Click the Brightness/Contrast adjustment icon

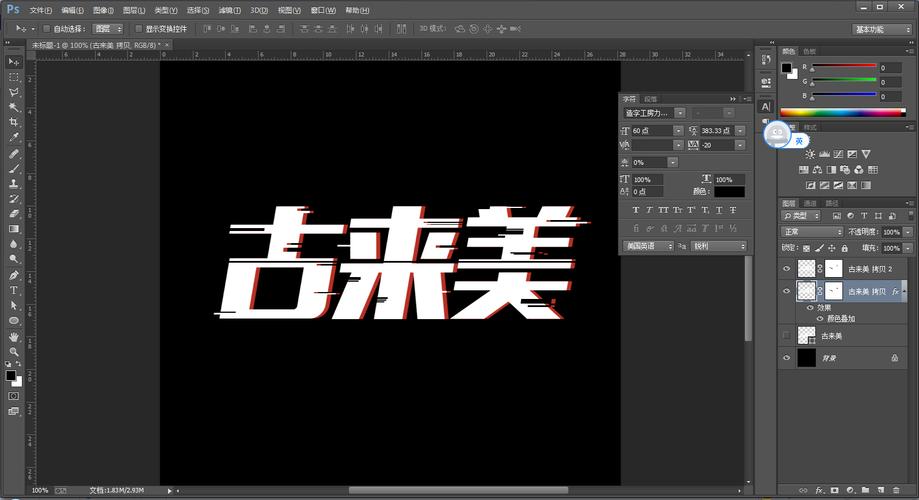click(810, 155)
